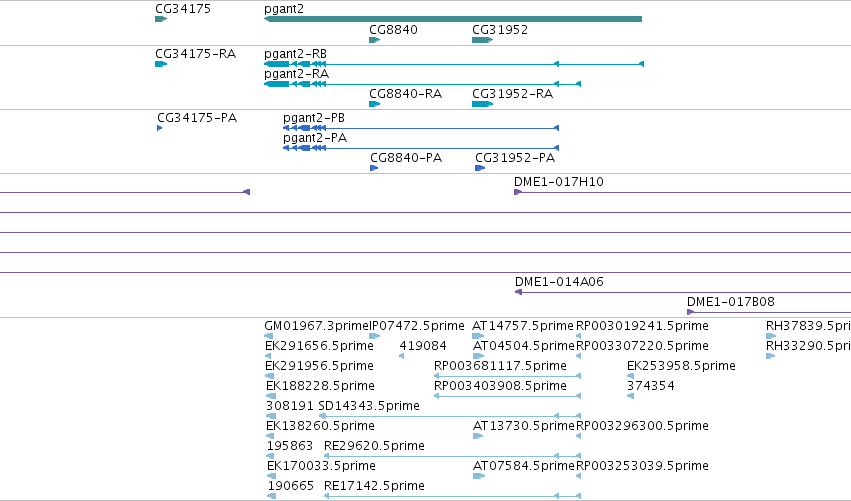Screen dimensions: 851x501
Task: Select the EK291656.5prime EST
Action: 268,356
